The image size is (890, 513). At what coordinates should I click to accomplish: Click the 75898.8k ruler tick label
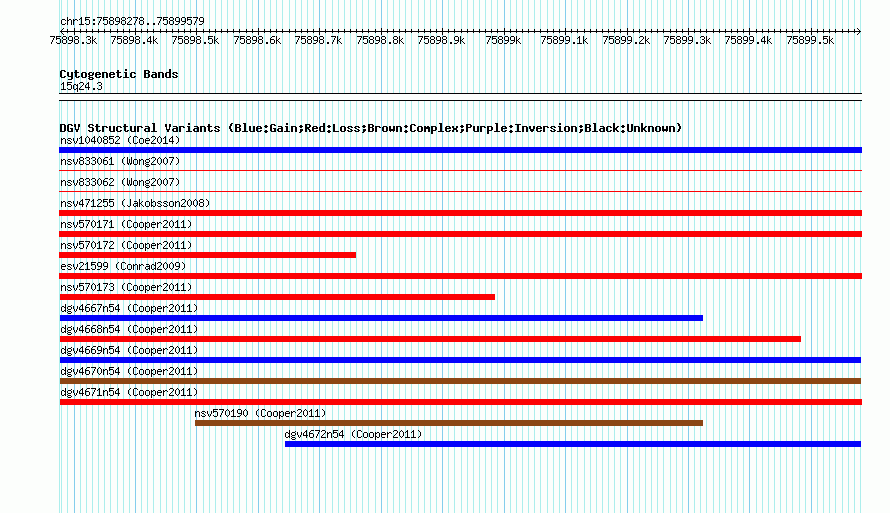click(380, 40)
